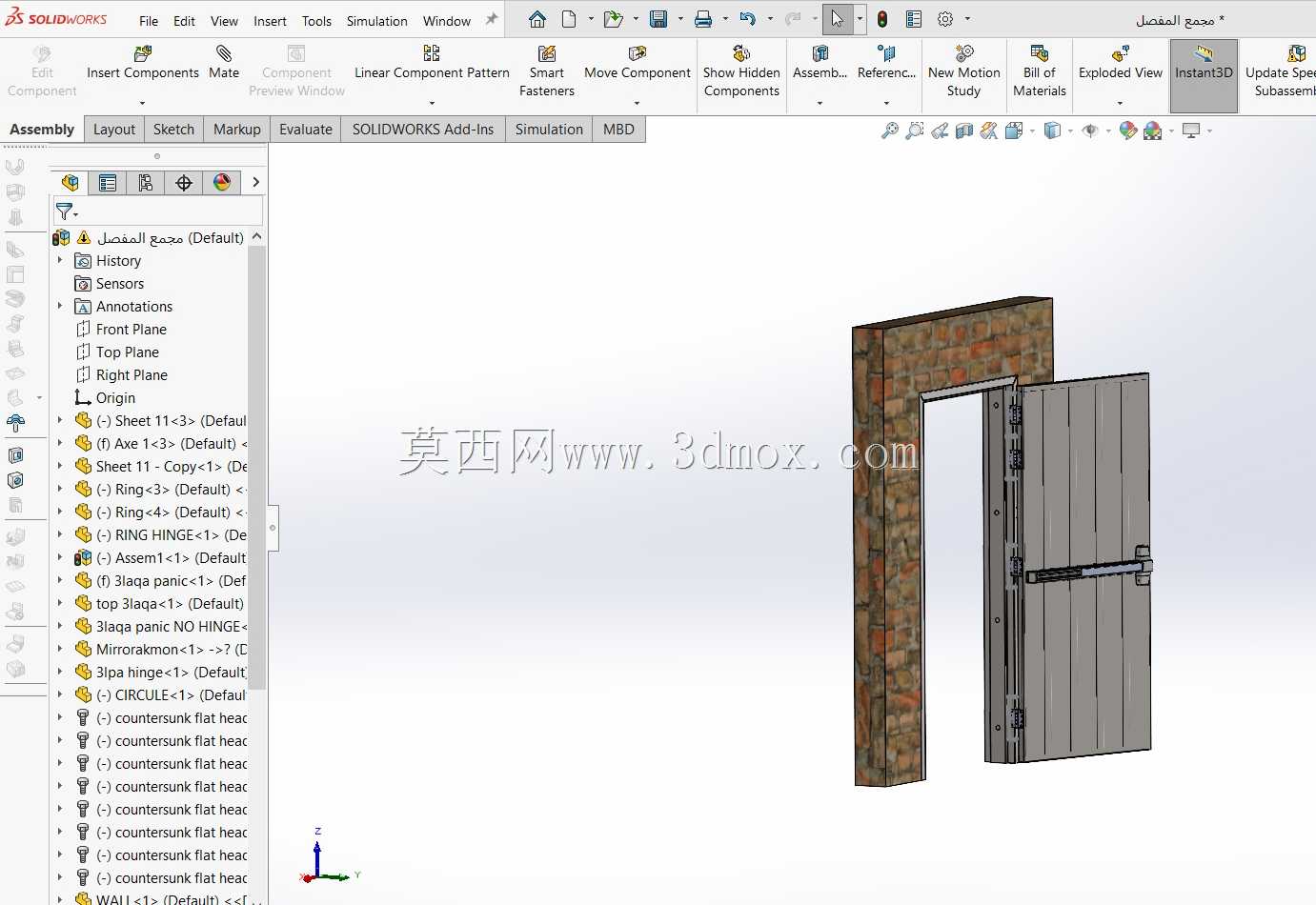The height and width of the screenshot is (905, 1316).
Task: Click the Zoom to Fit icon
Action: tap(890, 131)
